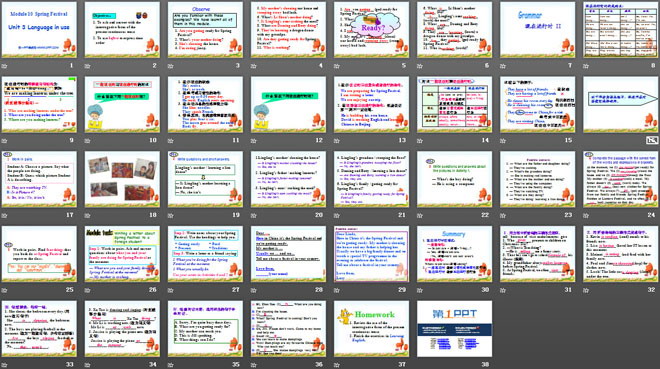Click slide number 15 label
The height and width of the screenshot is (369, 660).
[x=568, y=140]
